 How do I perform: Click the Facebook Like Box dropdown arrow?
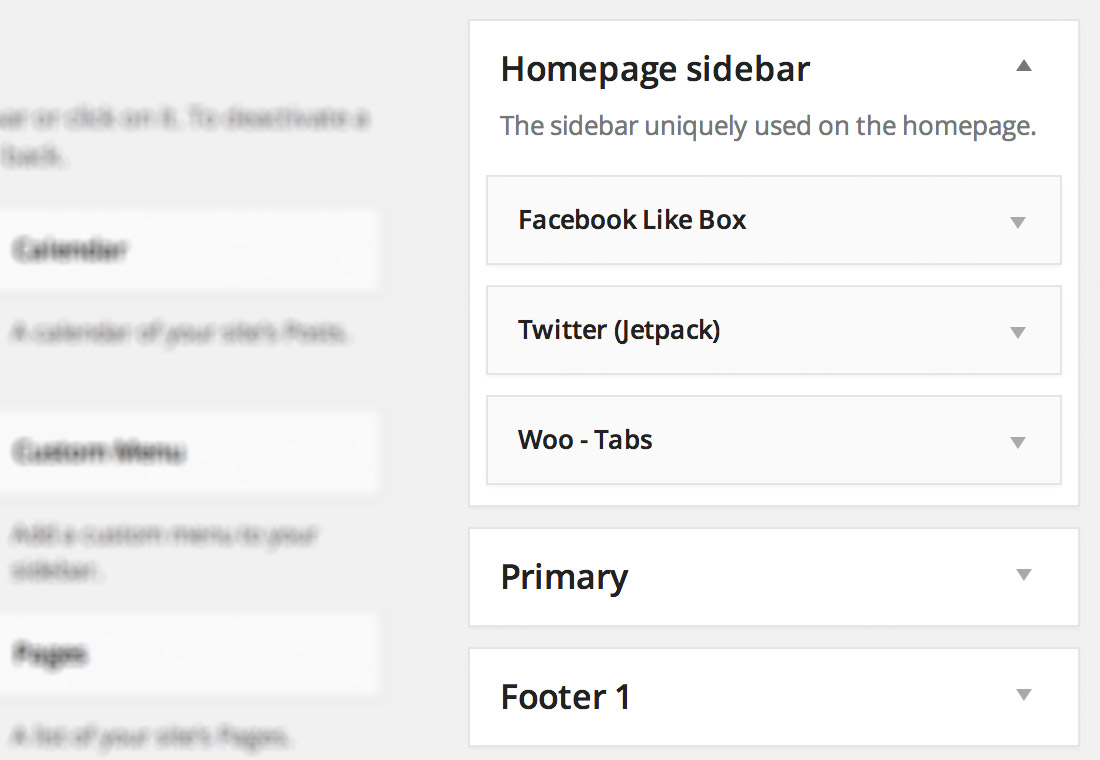1017,220
